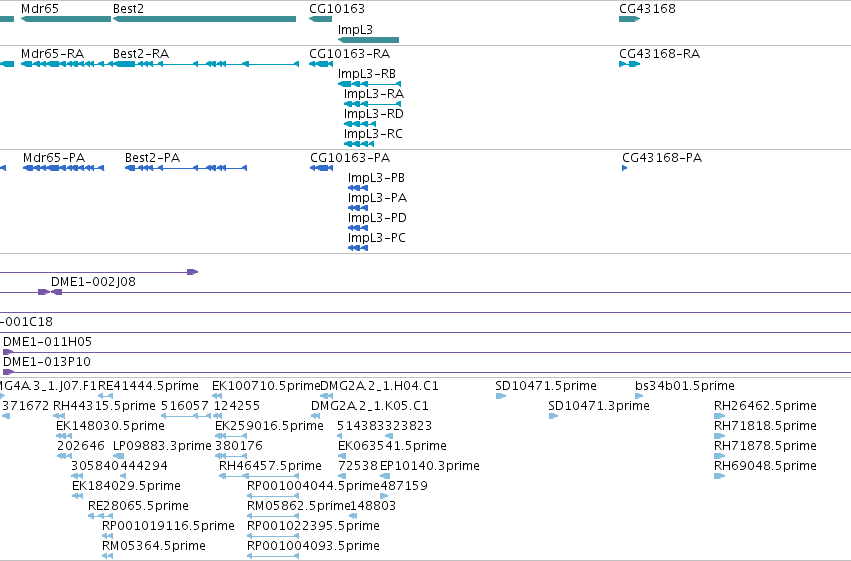Select the Best2 gene feature
851x561 pixels.
click(205, 19)
